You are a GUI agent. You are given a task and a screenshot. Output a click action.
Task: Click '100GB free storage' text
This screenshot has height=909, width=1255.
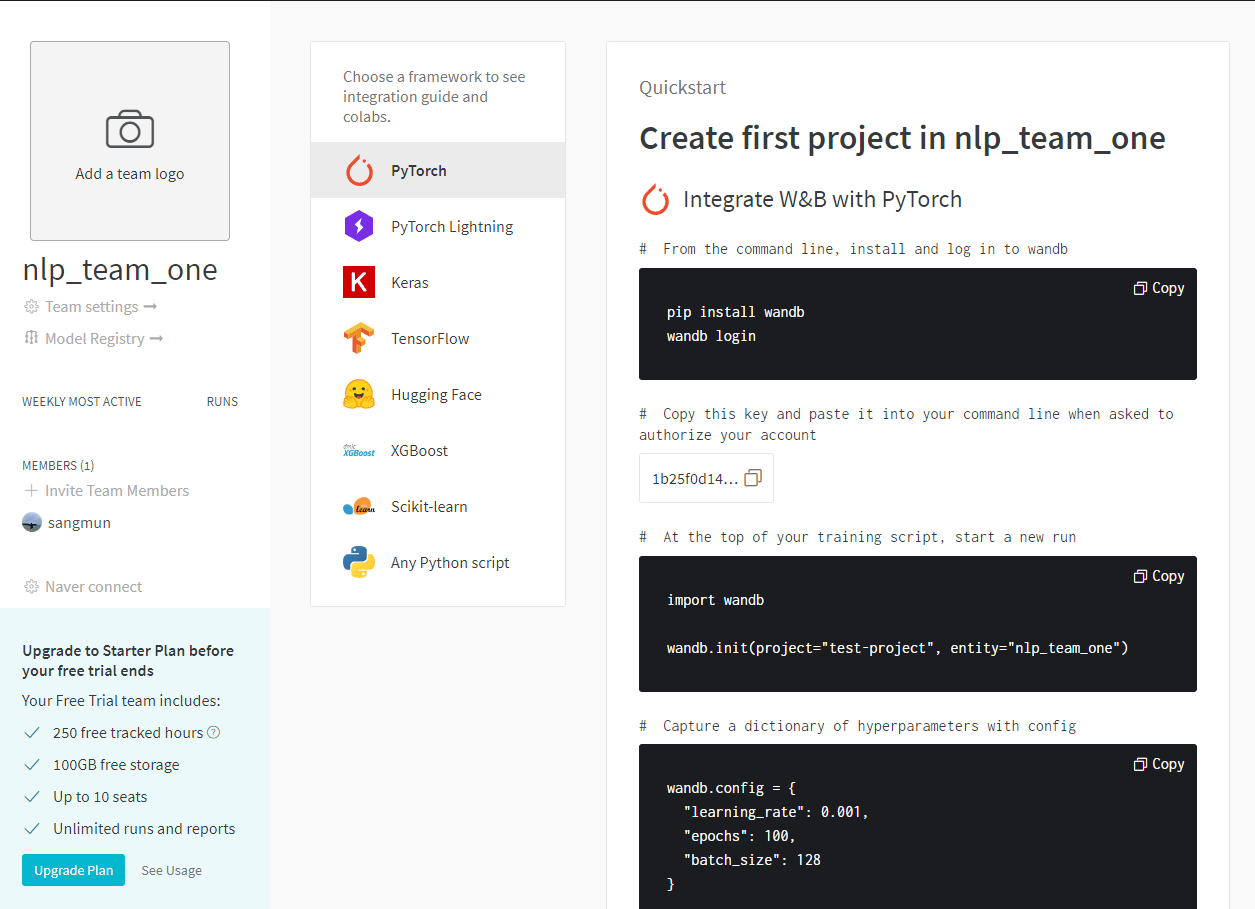tap(116, 765)
